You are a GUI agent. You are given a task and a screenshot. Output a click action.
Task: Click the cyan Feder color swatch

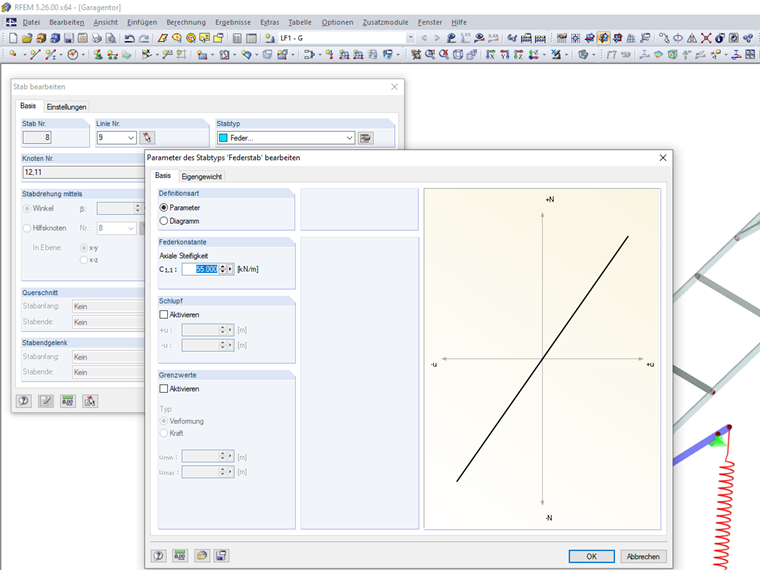tap(223, 138)
